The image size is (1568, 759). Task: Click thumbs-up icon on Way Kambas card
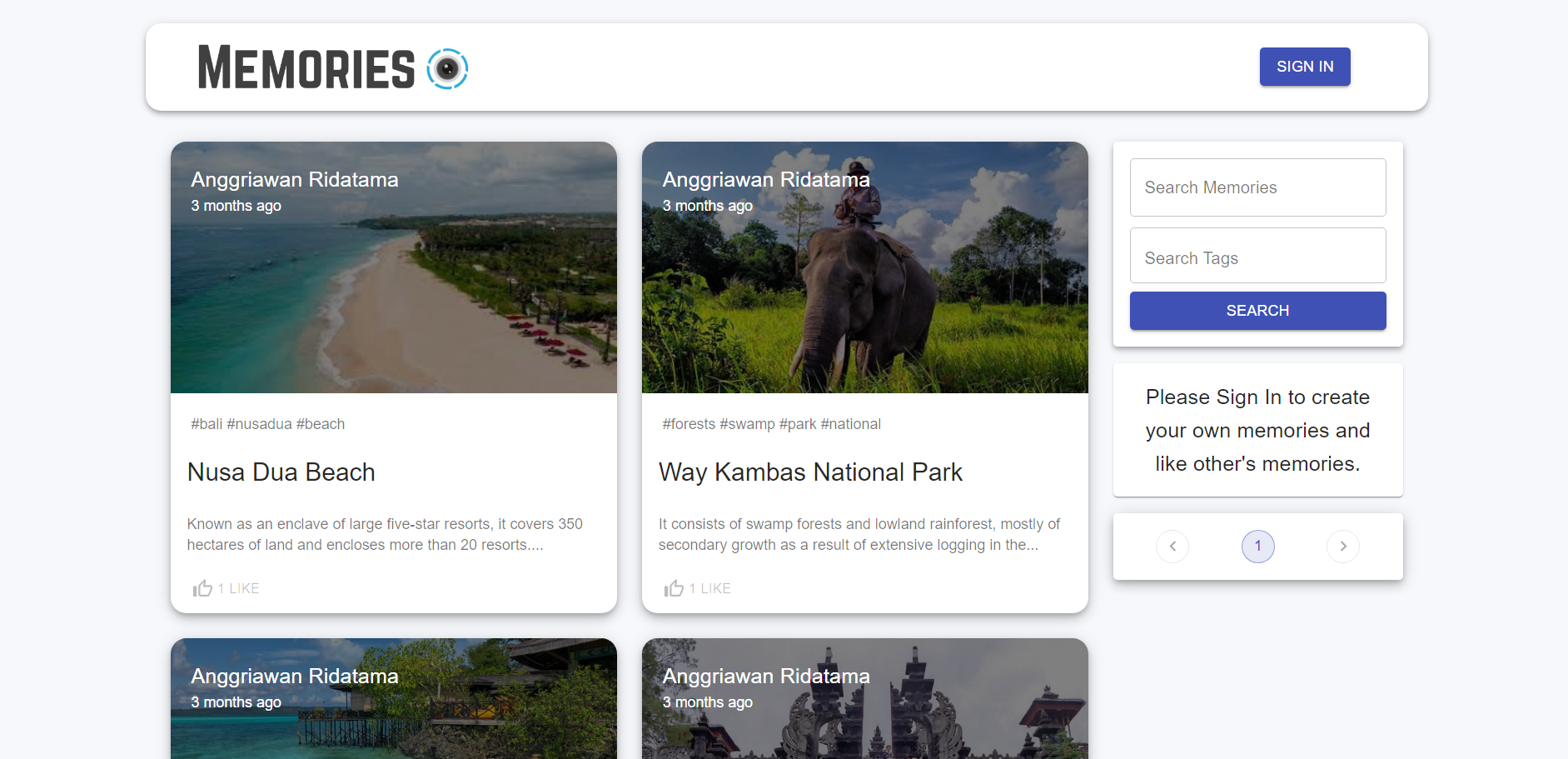click(x=674, y=588)
